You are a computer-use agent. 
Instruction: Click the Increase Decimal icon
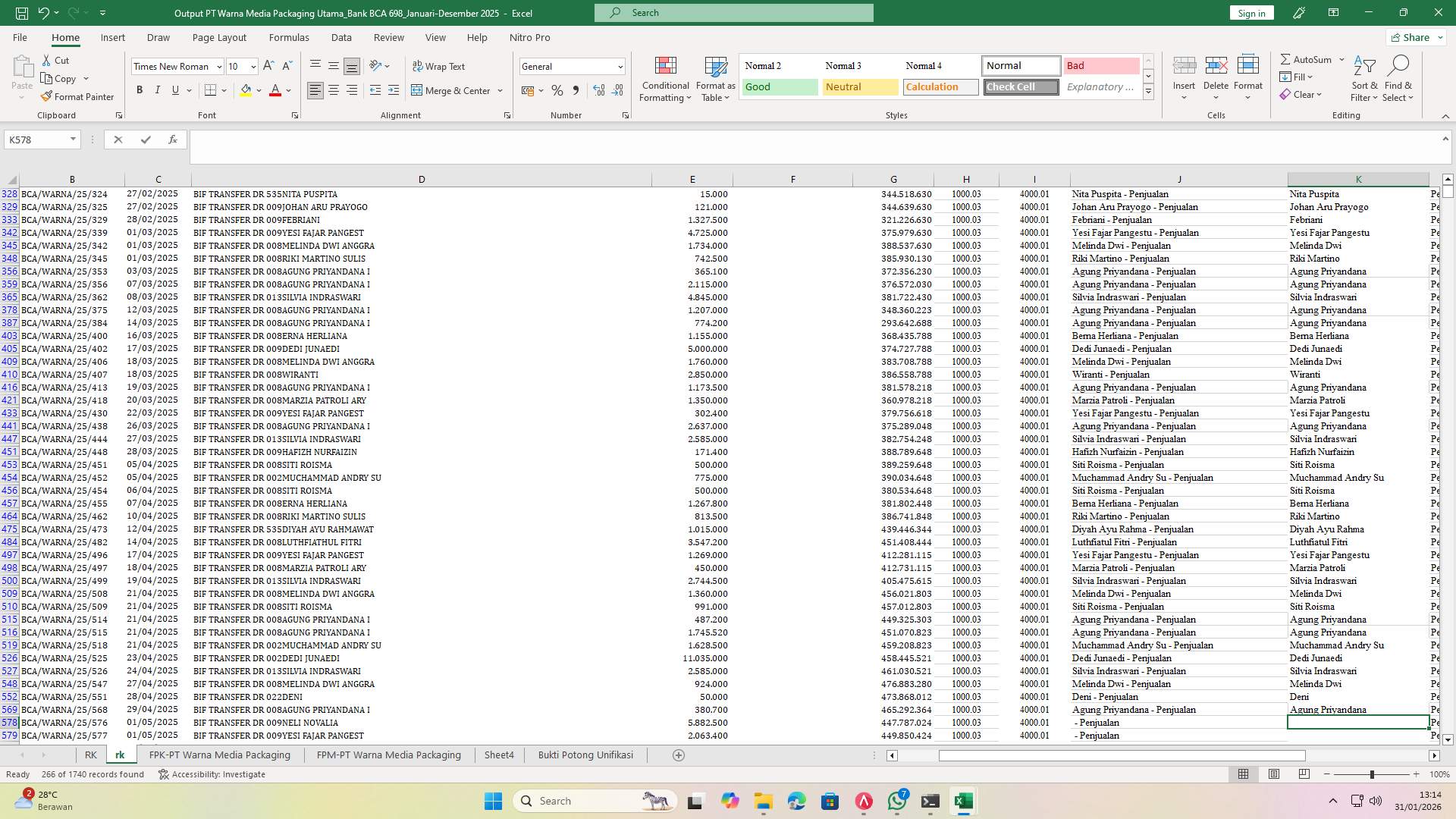click(598, 89)
